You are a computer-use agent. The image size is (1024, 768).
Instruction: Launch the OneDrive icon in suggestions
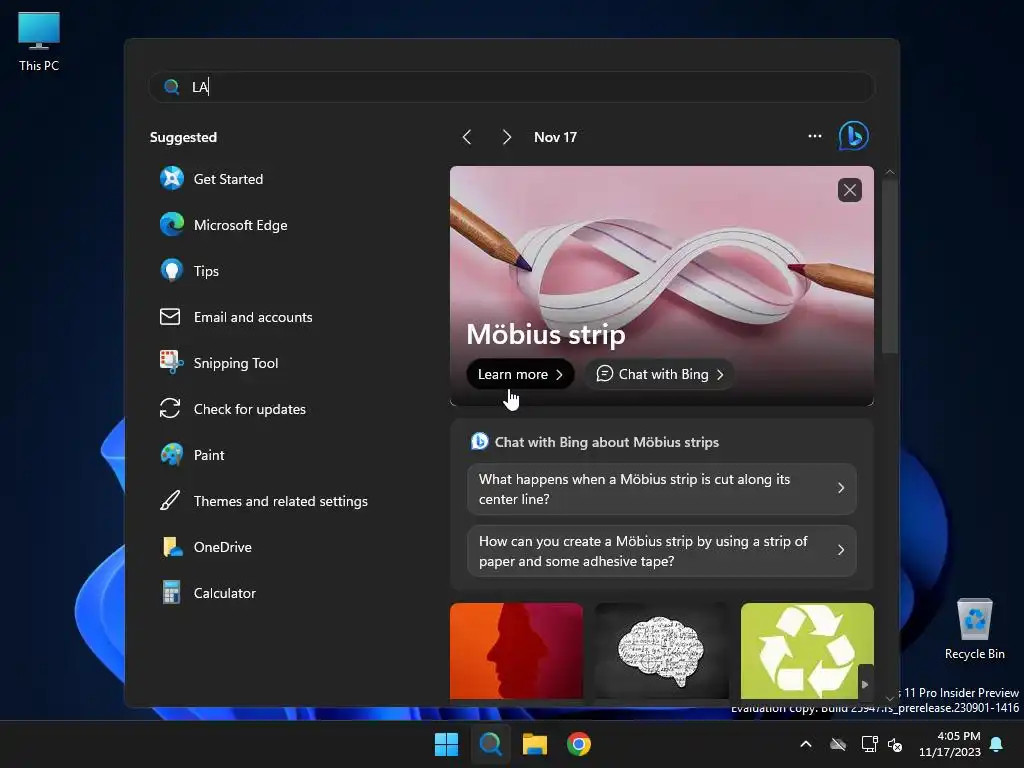pos(172,547)
